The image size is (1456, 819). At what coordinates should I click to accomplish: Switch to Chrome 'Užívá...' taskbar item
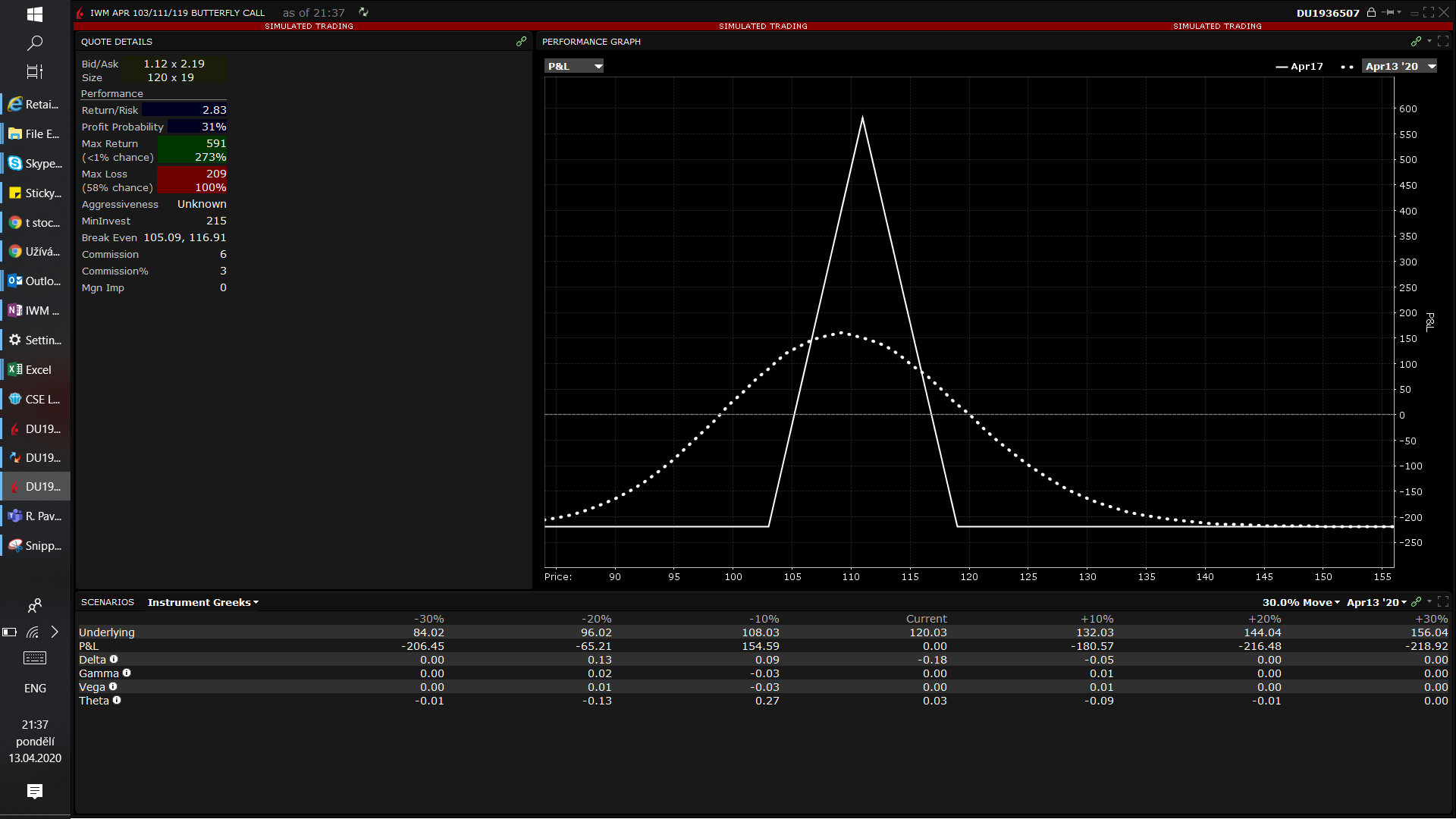36,252
